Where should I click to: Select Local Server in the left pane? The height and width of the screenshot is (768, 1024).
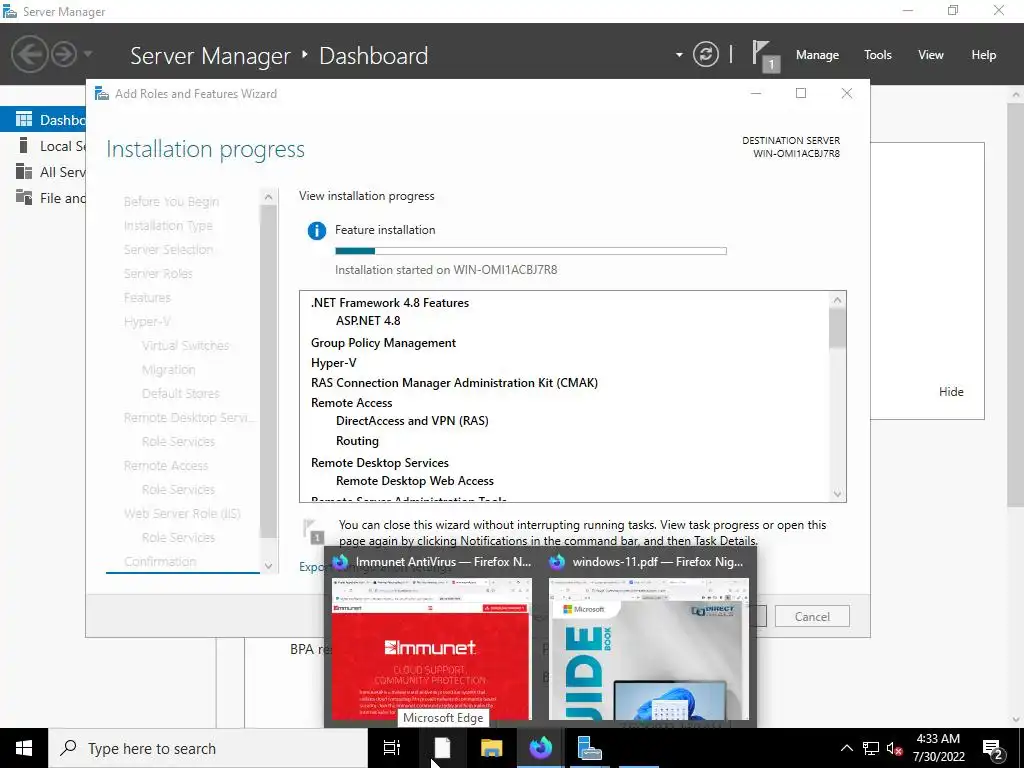click(43, 146)
